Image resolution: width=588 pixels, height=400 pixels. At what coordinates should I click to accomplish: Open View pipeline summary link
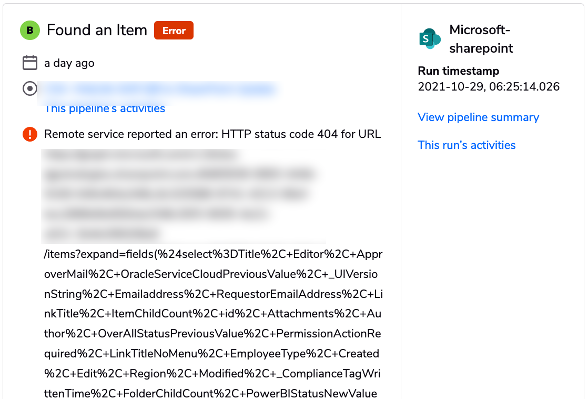pyautogui.click(x=478, y=117)
